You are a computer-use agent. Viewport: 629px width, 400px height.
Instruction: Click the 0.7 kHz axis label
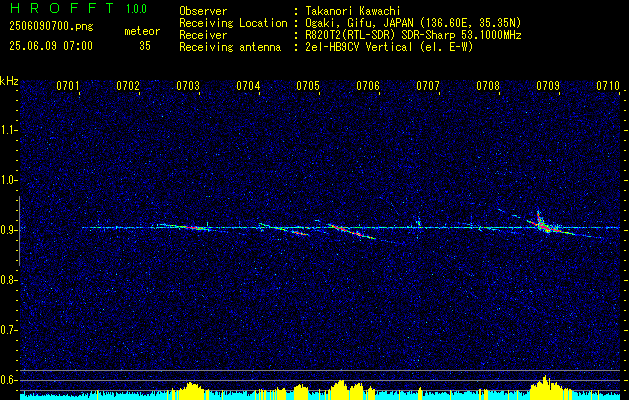(8, 330)
